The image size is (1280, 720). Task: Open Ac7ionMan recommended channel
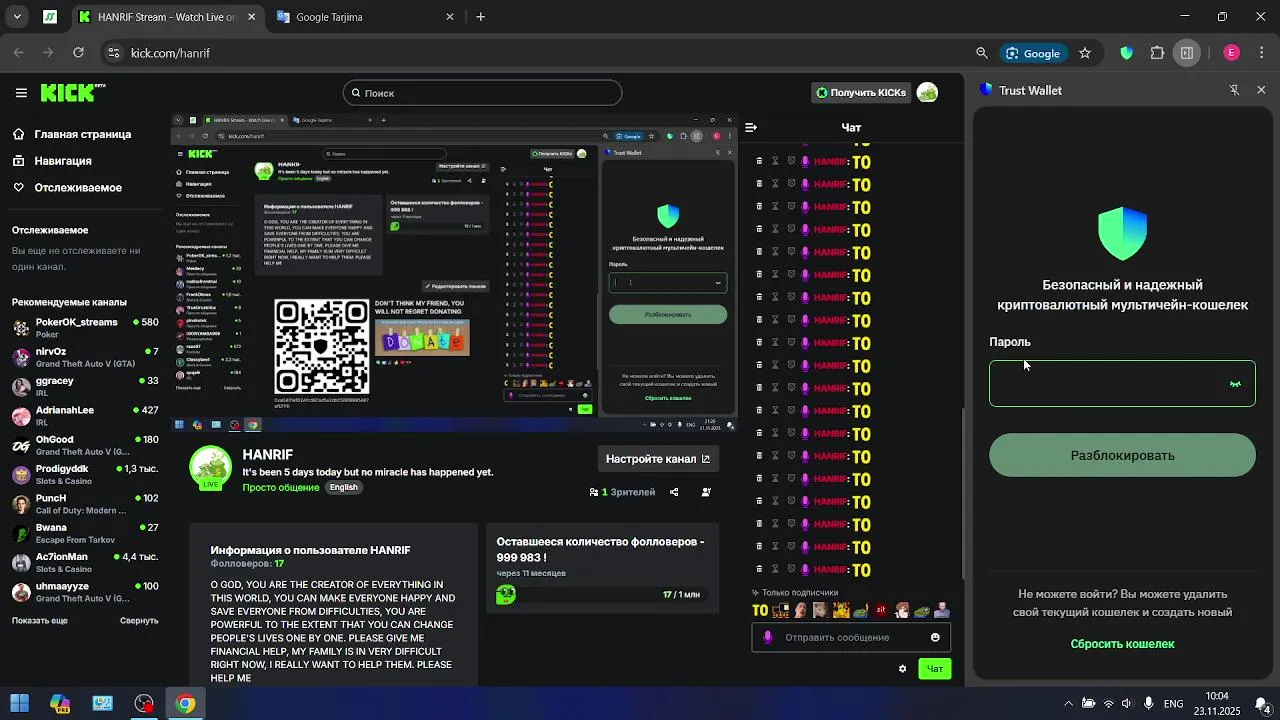coord(85,562)
